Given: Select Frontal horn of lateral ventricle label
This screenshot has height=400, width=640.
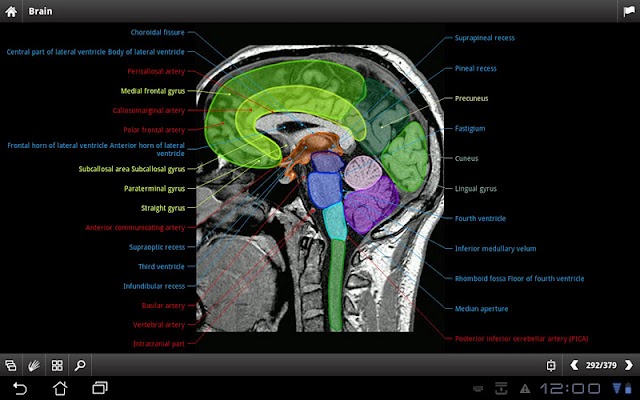Looking at the screenshot, I should tap(96, 149).
